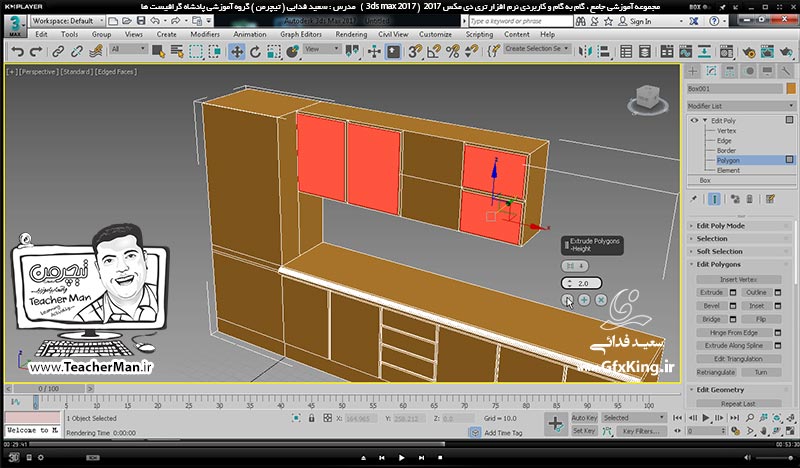Open Render Setup teapot icon
The image size is (800, 468).
click(748, 52)
